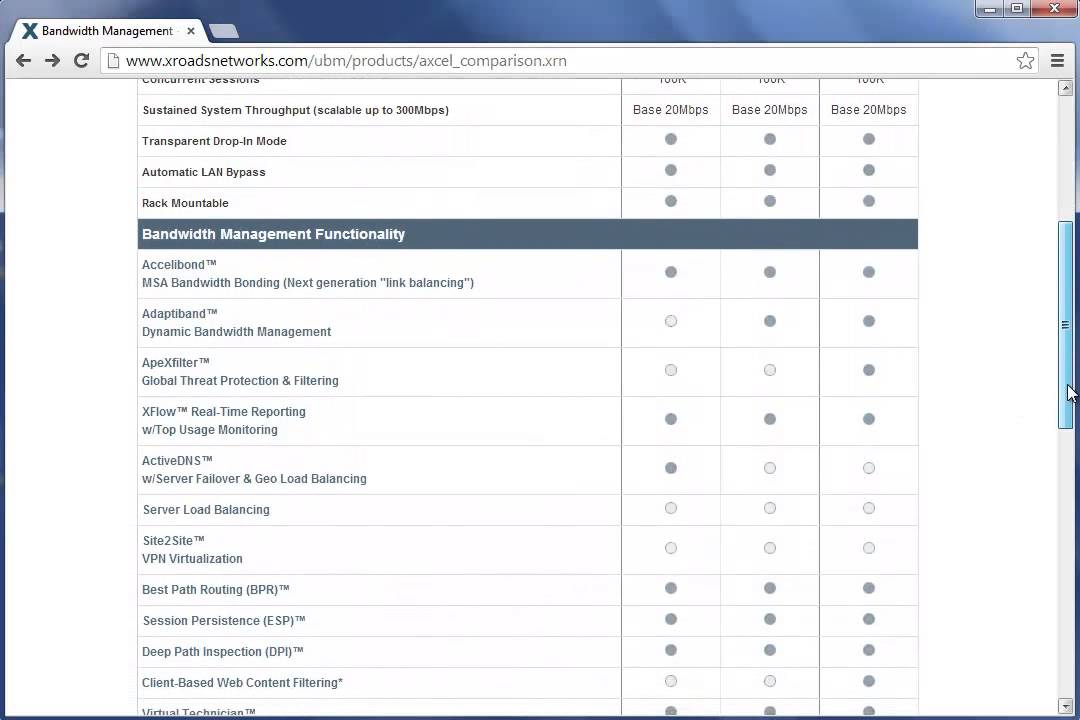Viewport: 1080px width, 720px height.
Task: Click scrollbar down arrow
Action: (x=1066, y=706)
